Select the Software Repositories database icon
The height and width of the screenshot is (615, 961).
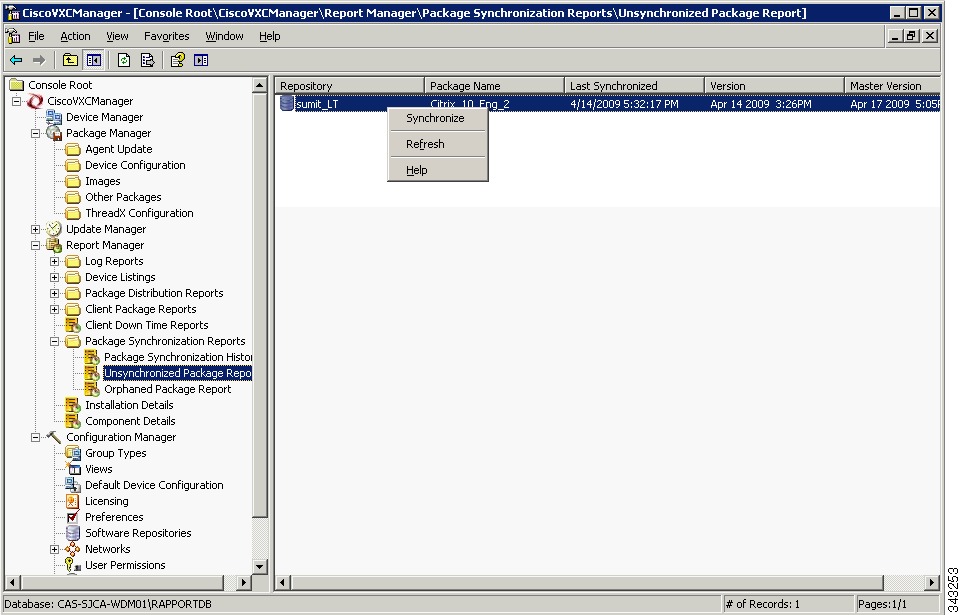coord(73,533)
